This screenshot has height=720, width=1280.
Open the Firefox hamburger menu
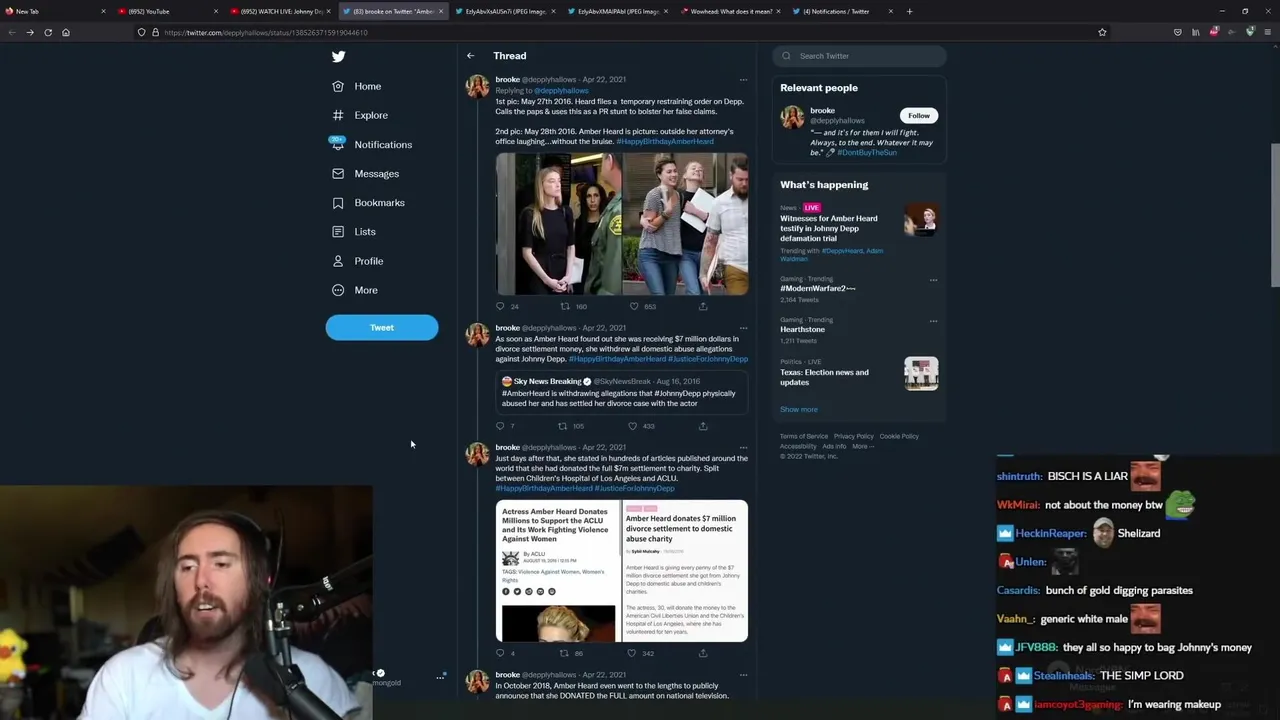tap(1268, 32)
